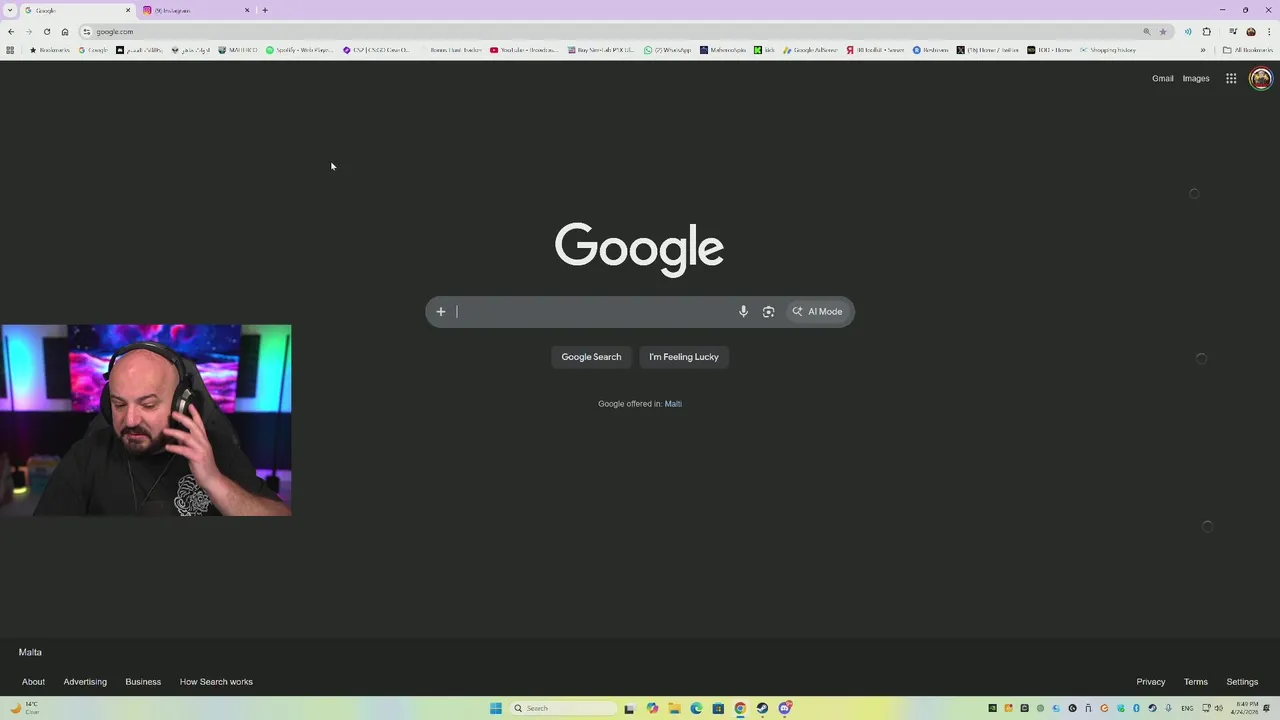Screen dimensions: 1280x720
Task: Go back with the browser back arrow
Action: 11,31
